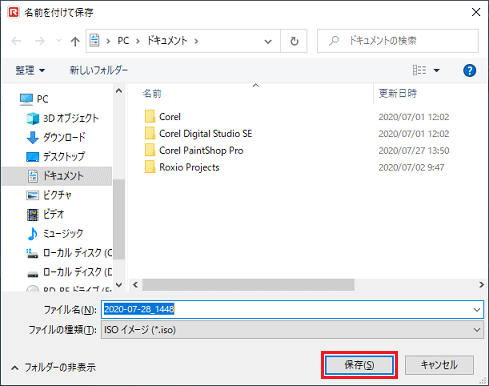Click the キャンセル cancel button
The width and height of the screenshot is (489, 386).
pyautogui.click(x=439, y=365)
